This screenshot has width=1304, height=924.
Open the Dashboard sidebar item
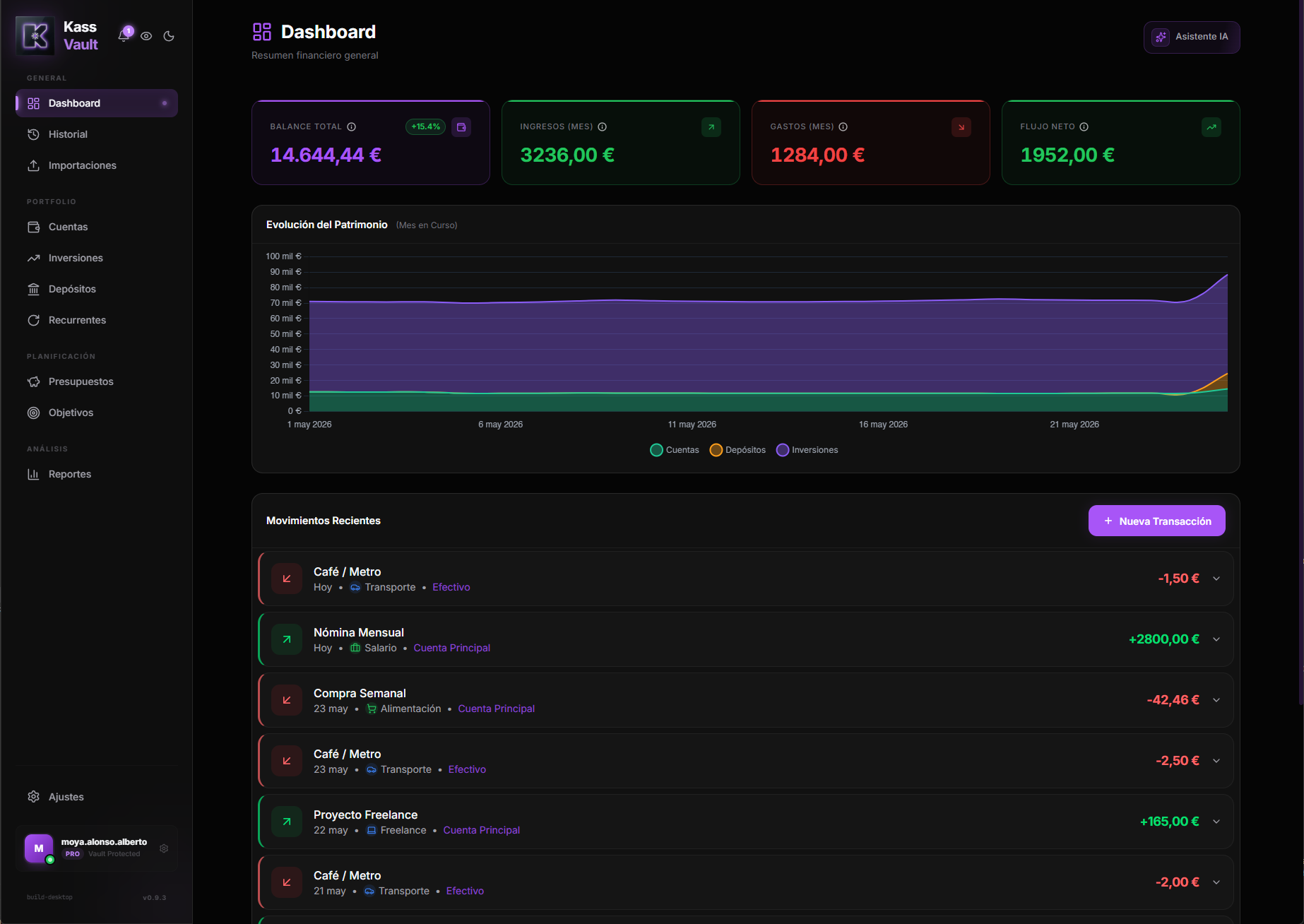[x=97, y=103]
